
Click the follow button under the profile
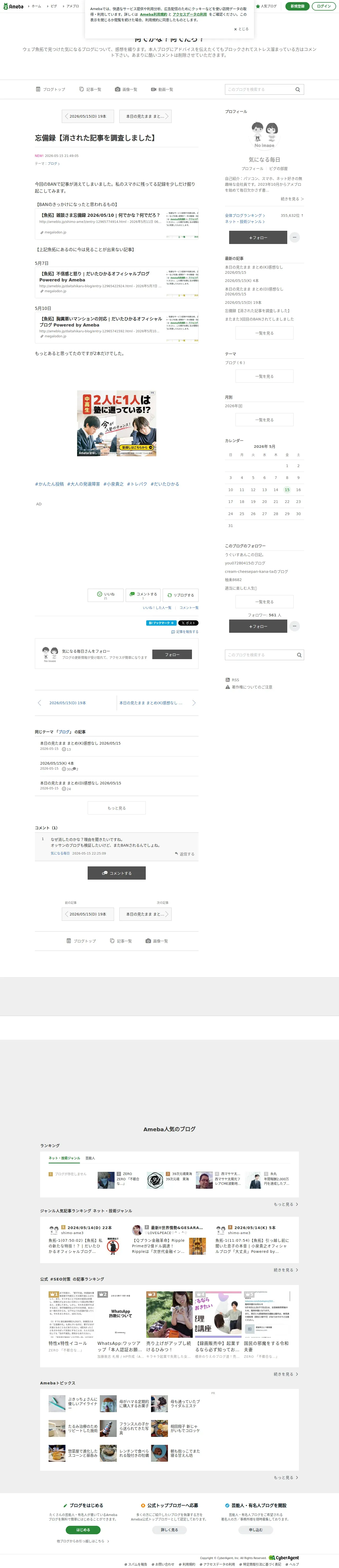click(x=258, y=237)
